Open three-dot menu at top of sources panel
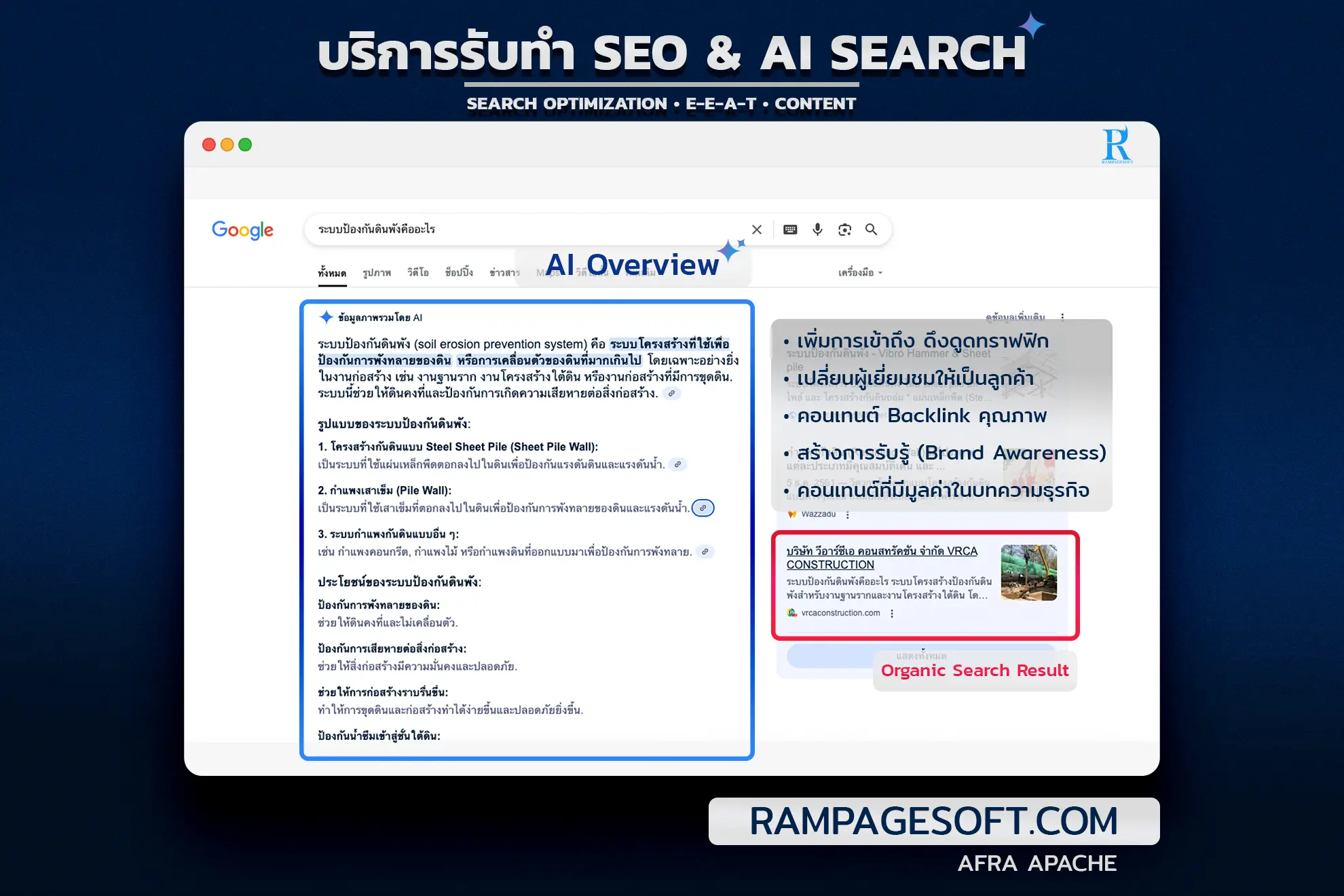This screenshot has height=896, width=1344. point(1062,317)
